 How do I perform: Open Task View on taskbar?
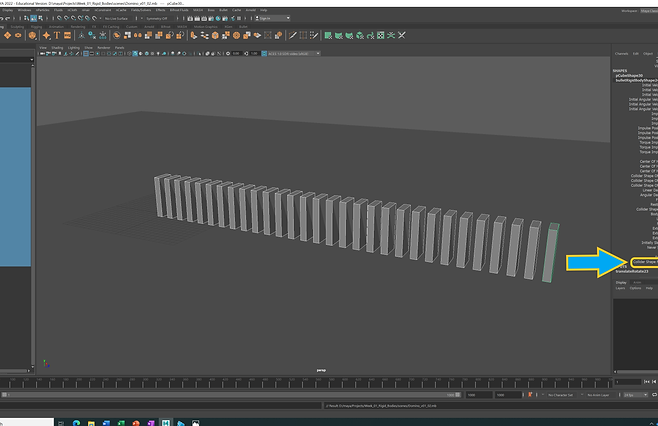[x=61, y=423]
